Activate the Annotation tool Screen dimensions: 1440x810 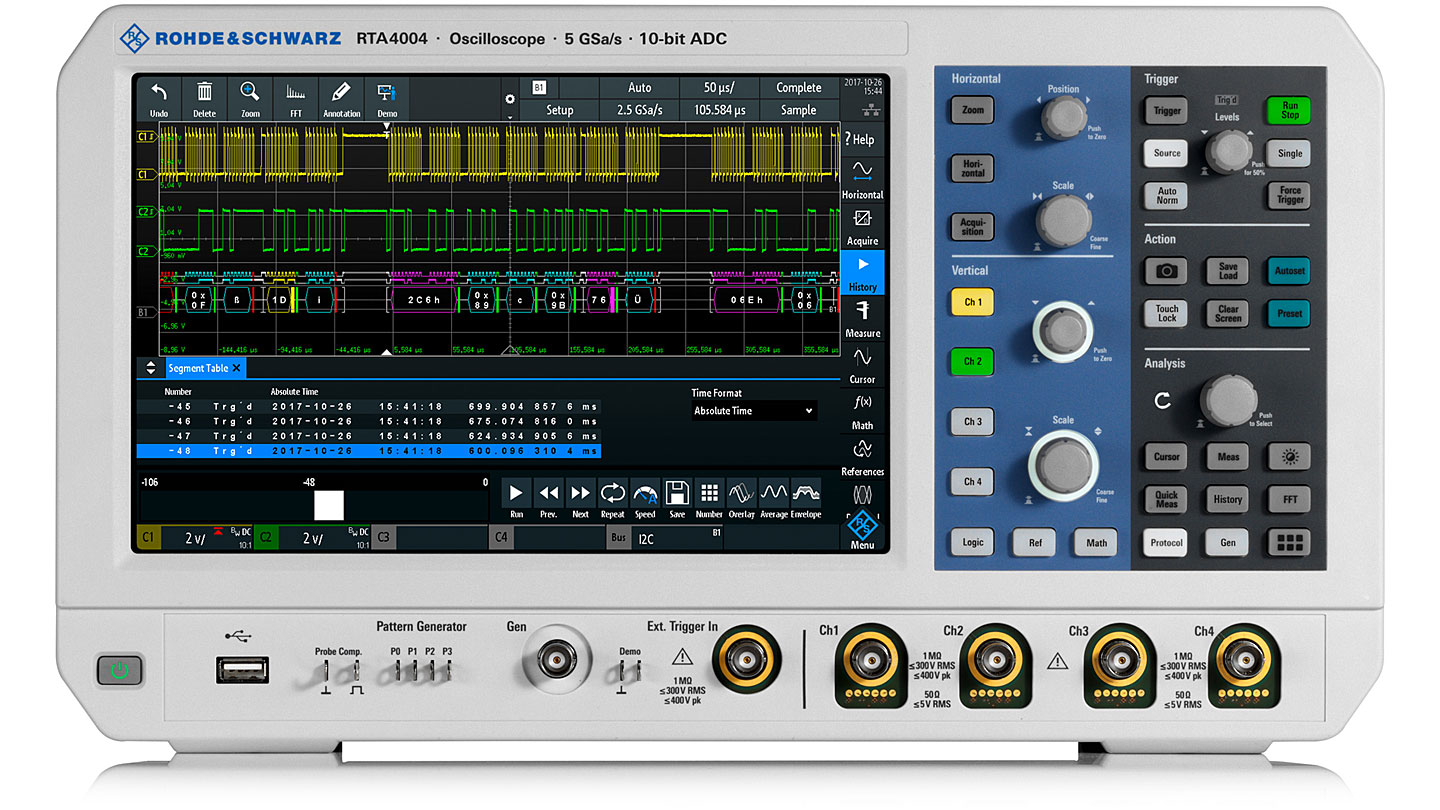(341, 98)
